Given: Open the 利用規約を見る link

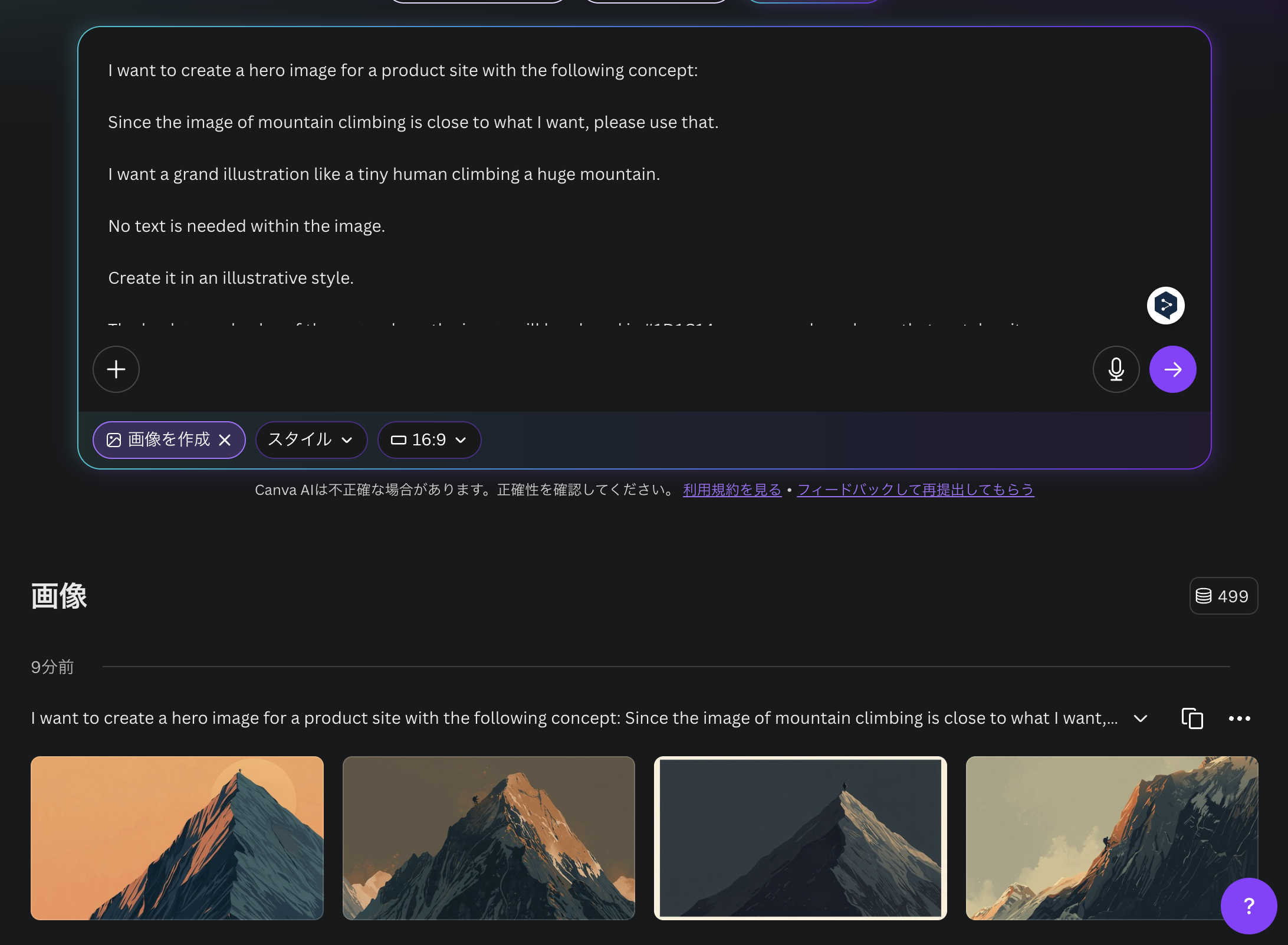Looking at the screenshot, I should pyautogui.click(x=732, y=490).
